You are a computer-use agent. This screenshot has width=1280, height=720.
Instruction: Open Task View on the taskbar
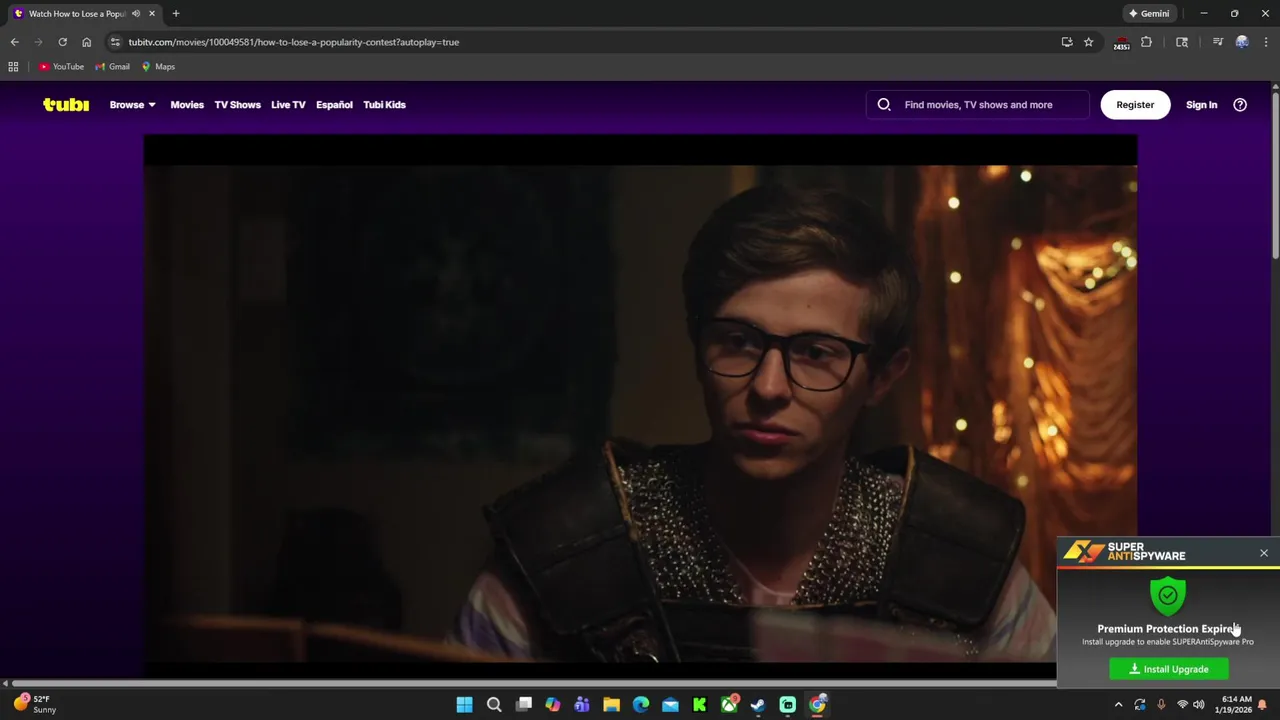(523, 705)
